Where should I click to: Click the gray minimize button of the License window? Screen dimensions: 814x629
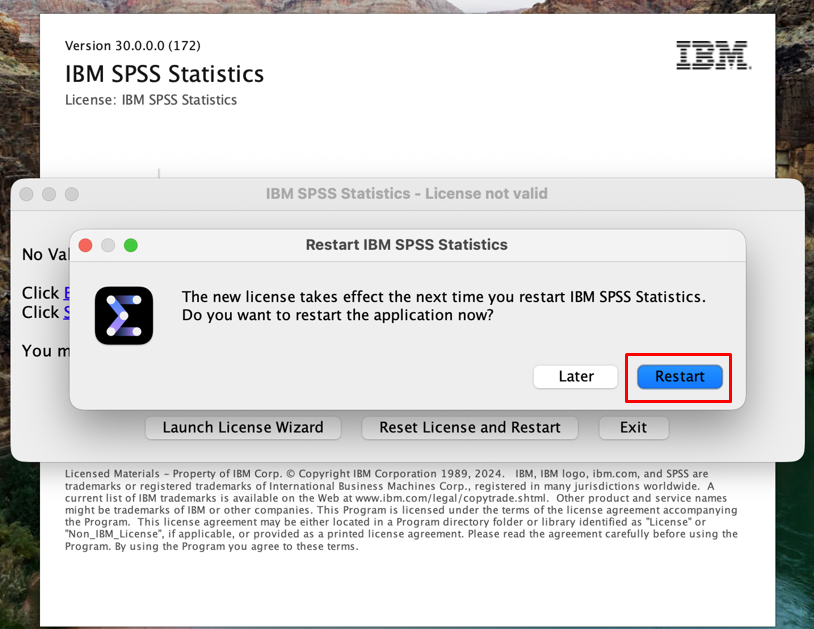49,194
